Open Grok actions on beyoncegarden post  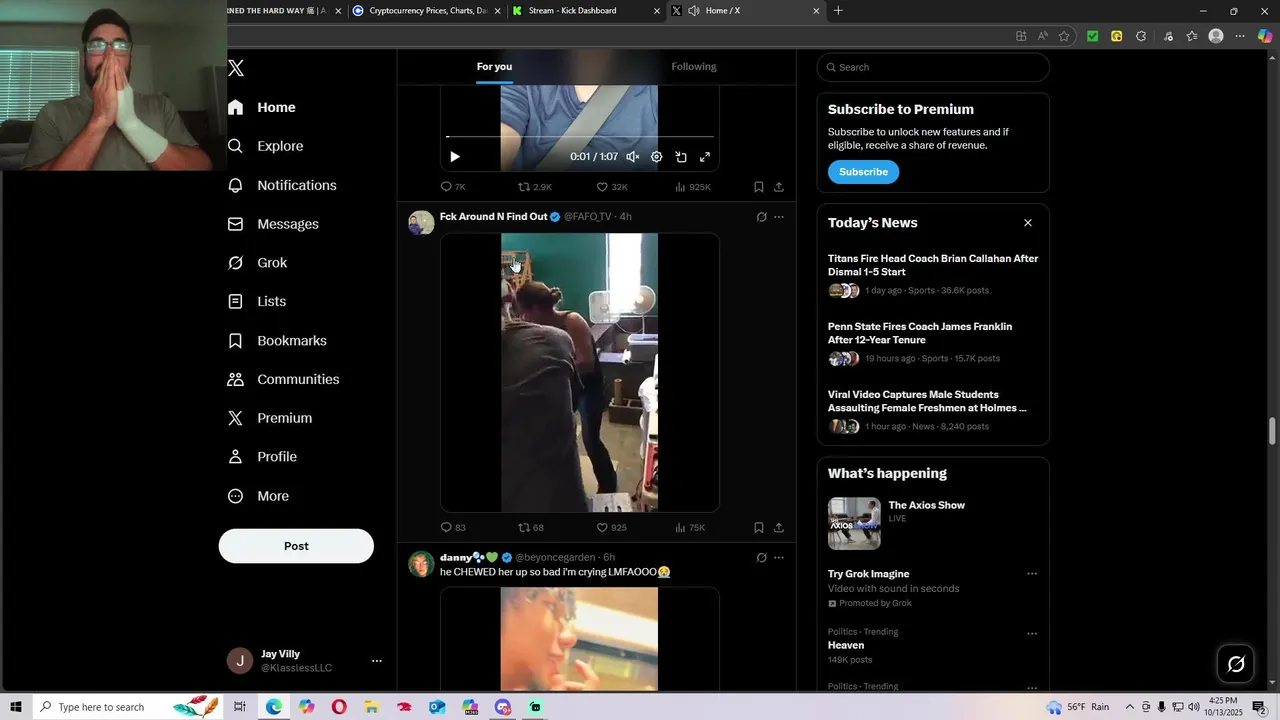[x=761, y=557]
